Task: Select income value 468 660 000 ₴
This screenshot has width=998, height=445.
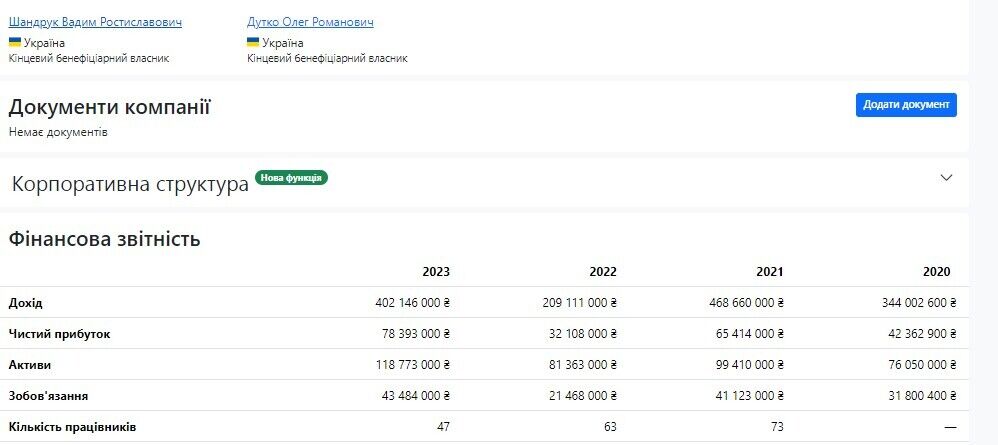Action: click(747, 303)
